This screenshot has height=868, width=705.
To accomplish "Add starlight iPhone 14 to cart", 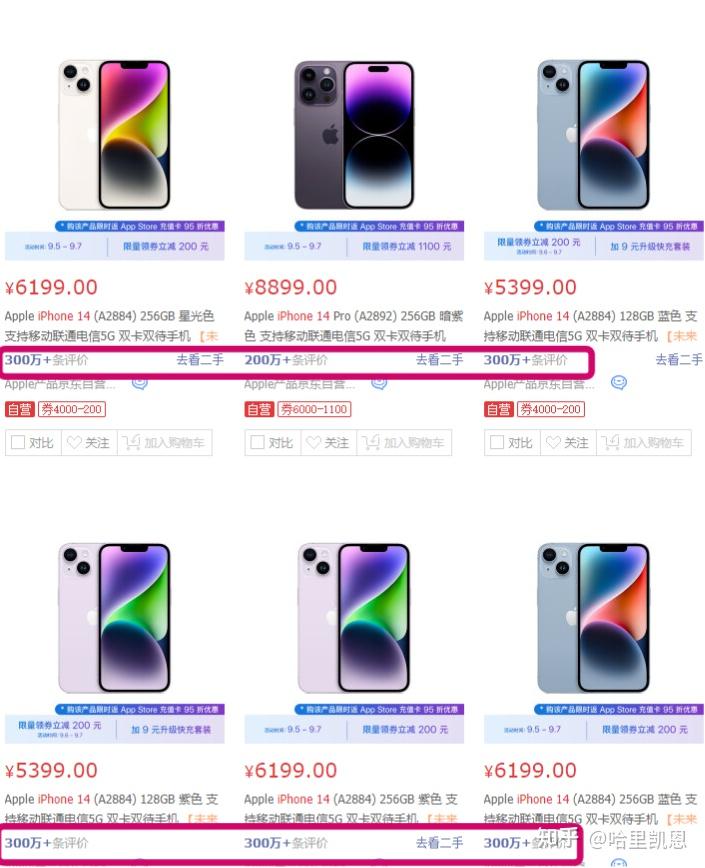I will [164, 443].
